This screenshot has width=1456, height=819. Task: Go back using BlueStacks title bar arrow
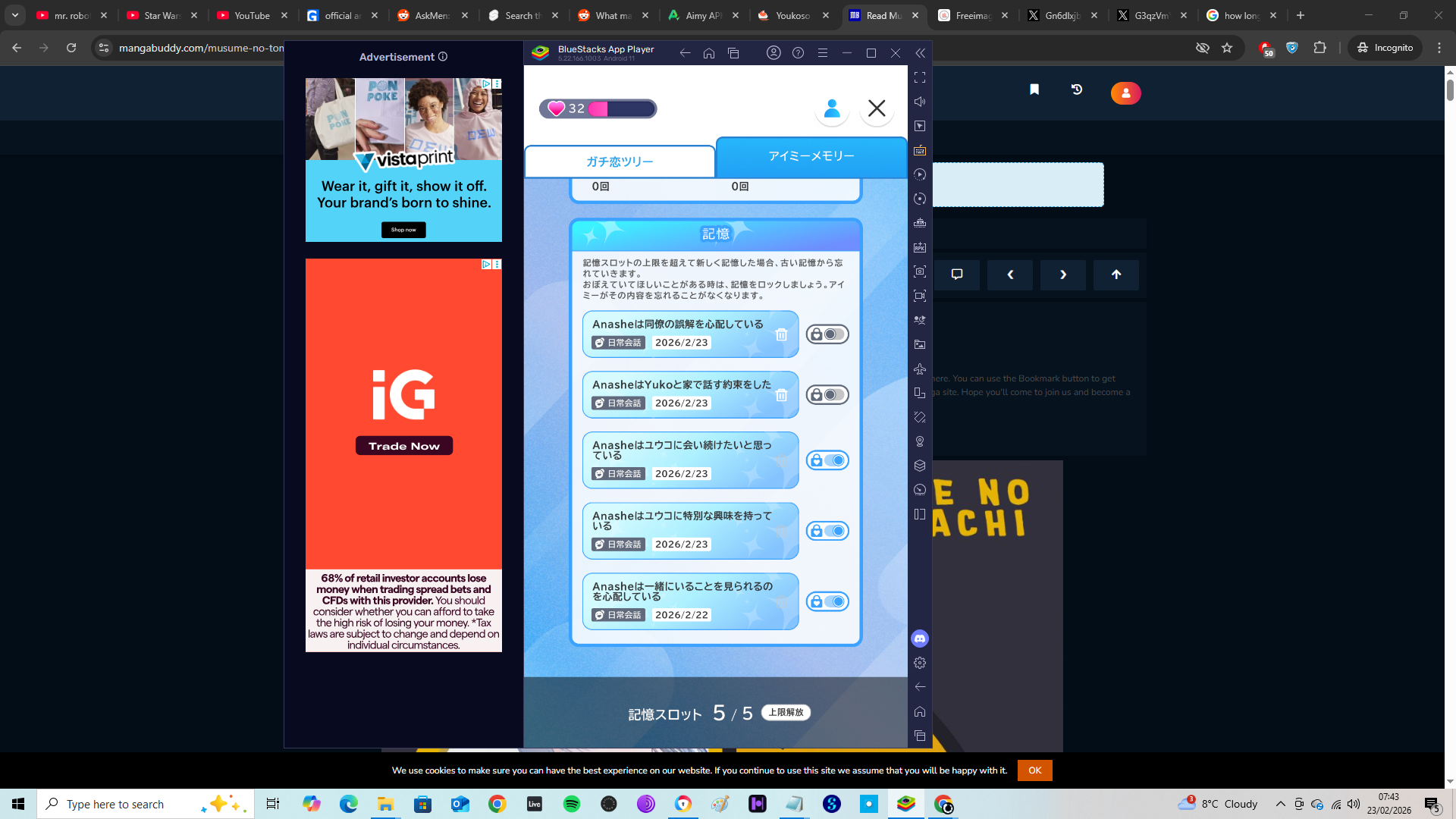[x=685, y=53]
